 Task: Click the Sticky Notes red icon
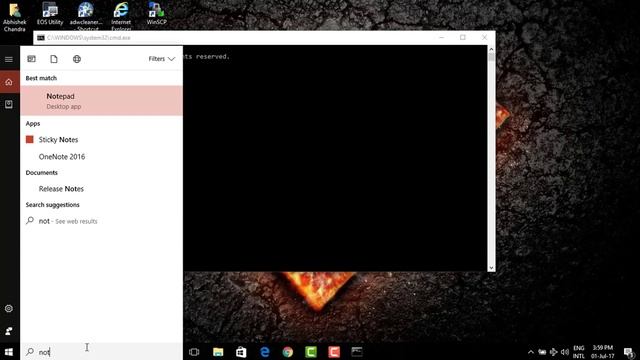coord(29,140)
